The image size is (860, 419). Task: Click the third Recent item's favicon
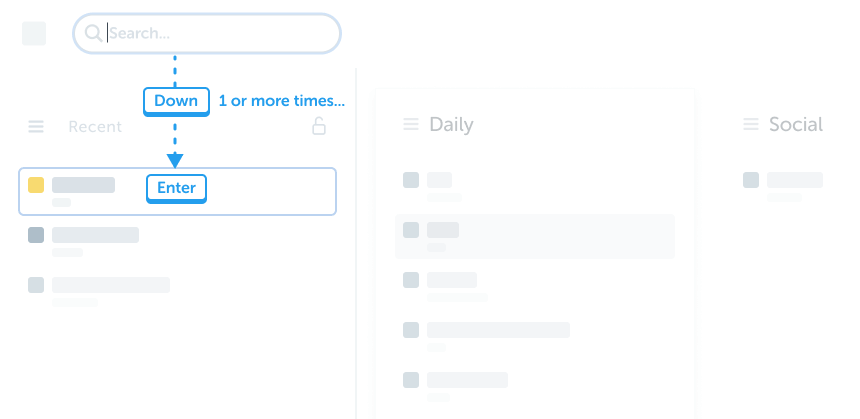[36, 284]
